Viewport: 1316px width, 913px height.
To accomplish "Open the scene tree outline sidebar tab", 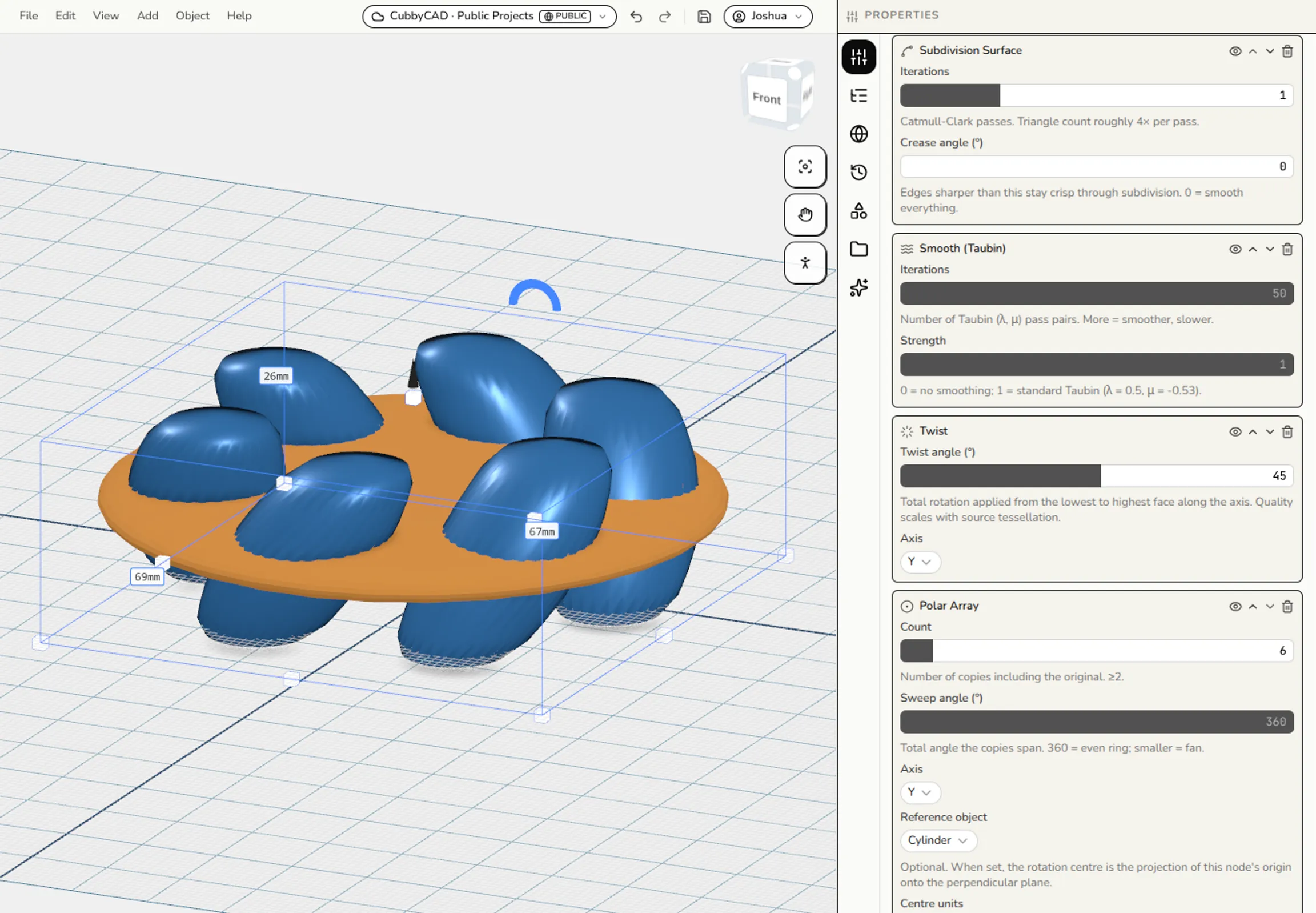I will click(858, 95).
